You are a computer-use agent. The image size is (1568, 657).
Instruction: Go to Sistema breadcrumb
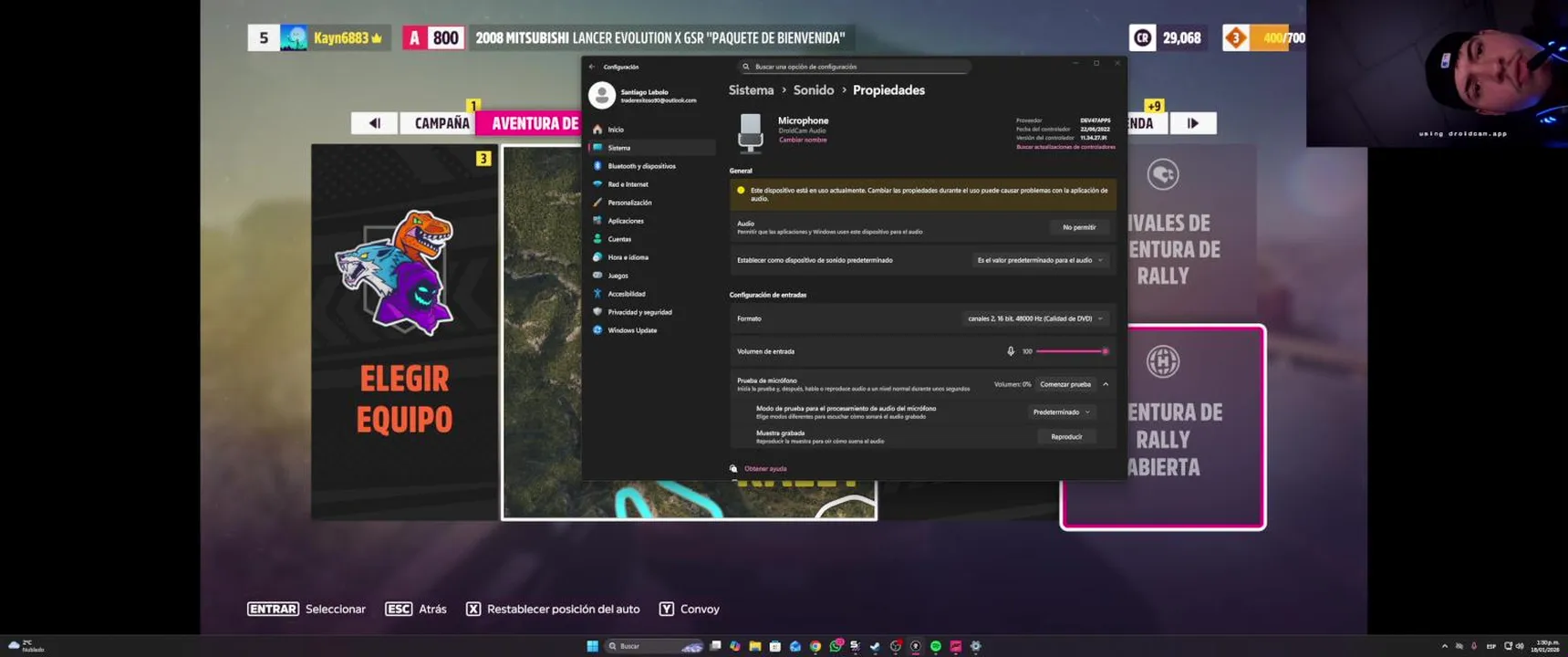coord(751,90)
